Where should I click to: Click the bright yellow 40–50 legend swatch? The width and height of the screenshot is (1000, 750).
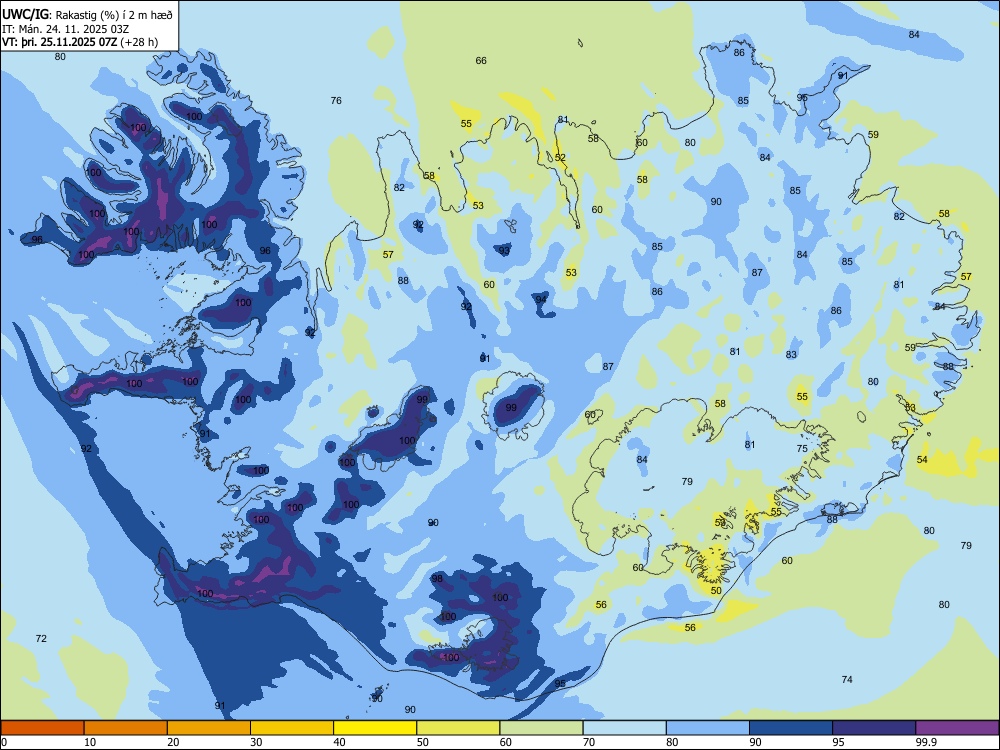(x=375, y=728)
